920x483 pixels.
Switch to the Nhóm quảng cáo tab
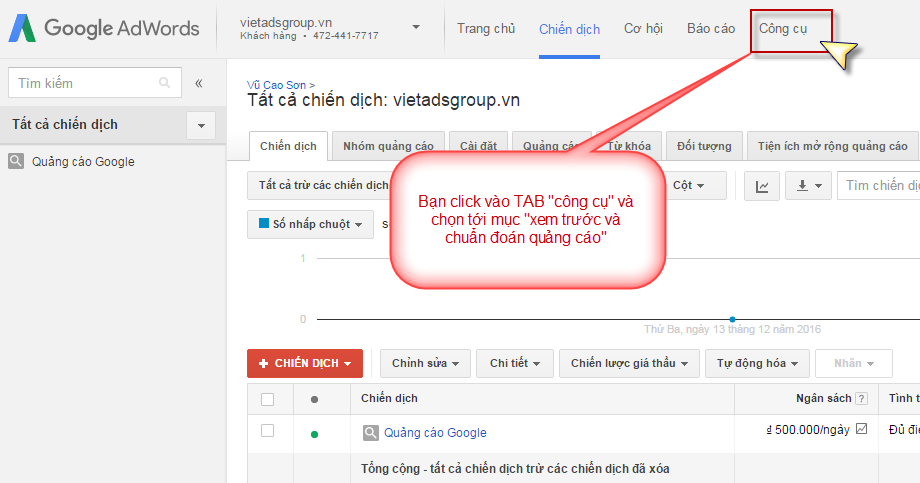point(388,146)
